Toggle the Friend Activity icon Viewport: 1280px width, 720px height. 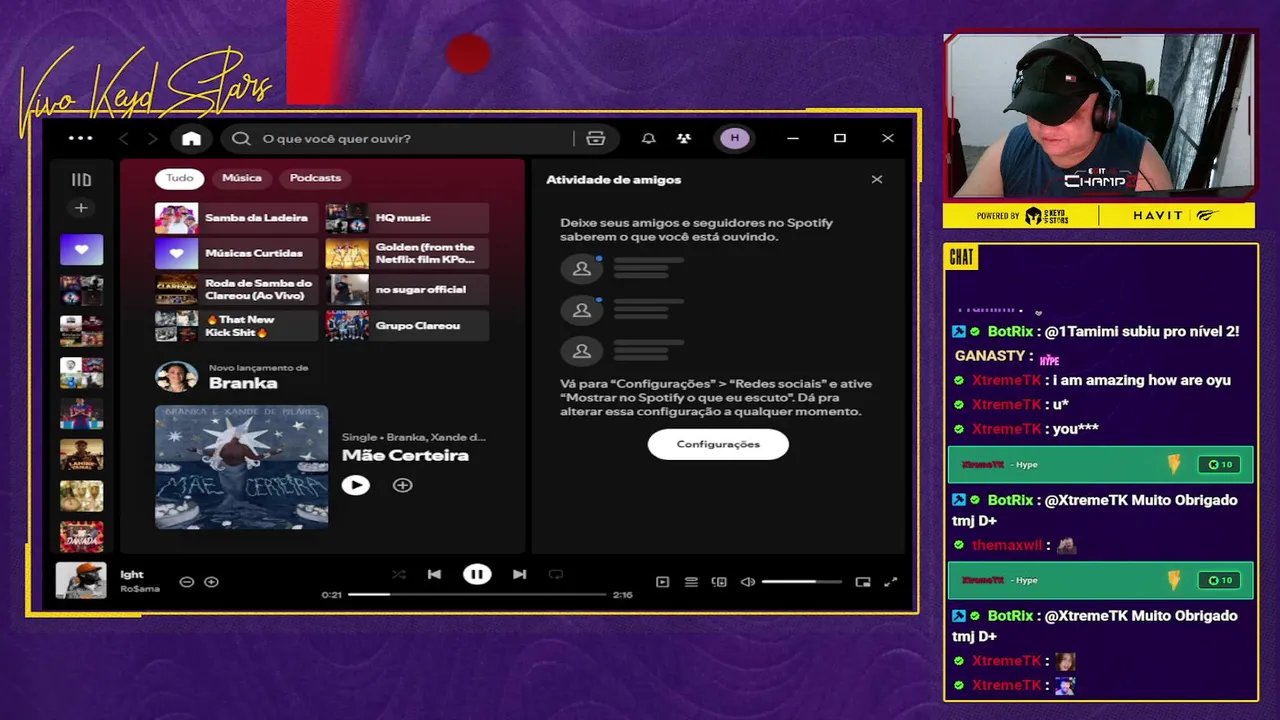coord(684,138)
